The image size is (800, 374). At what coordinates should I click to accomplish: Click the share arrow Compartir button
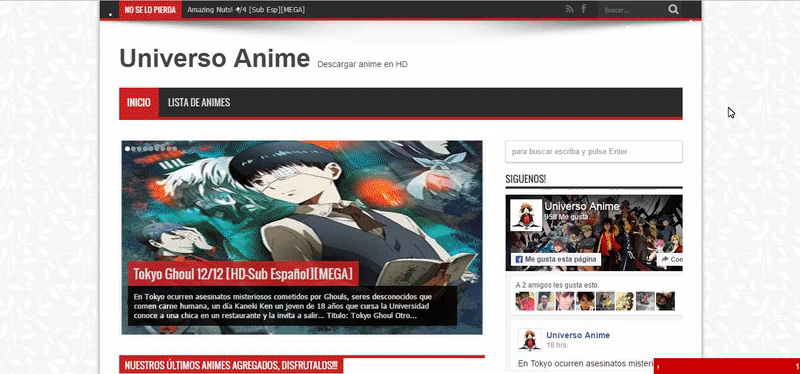(670, 260)
